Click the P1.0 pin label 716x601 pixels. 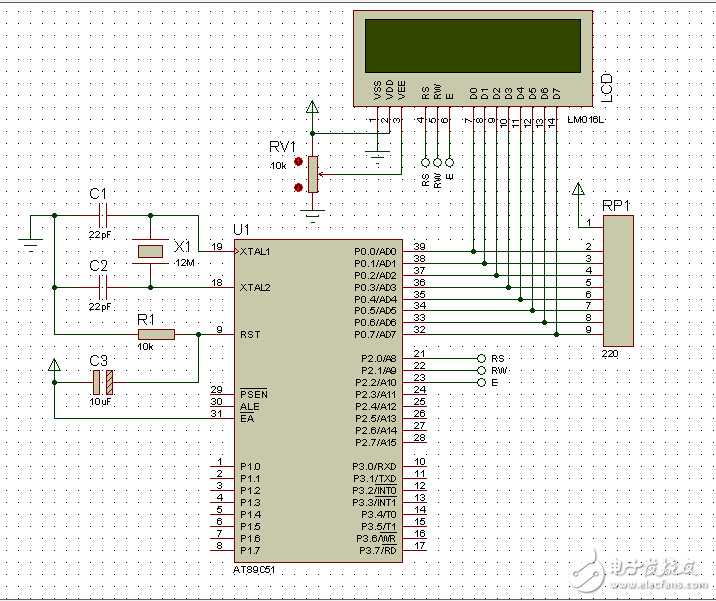(250, 466)
